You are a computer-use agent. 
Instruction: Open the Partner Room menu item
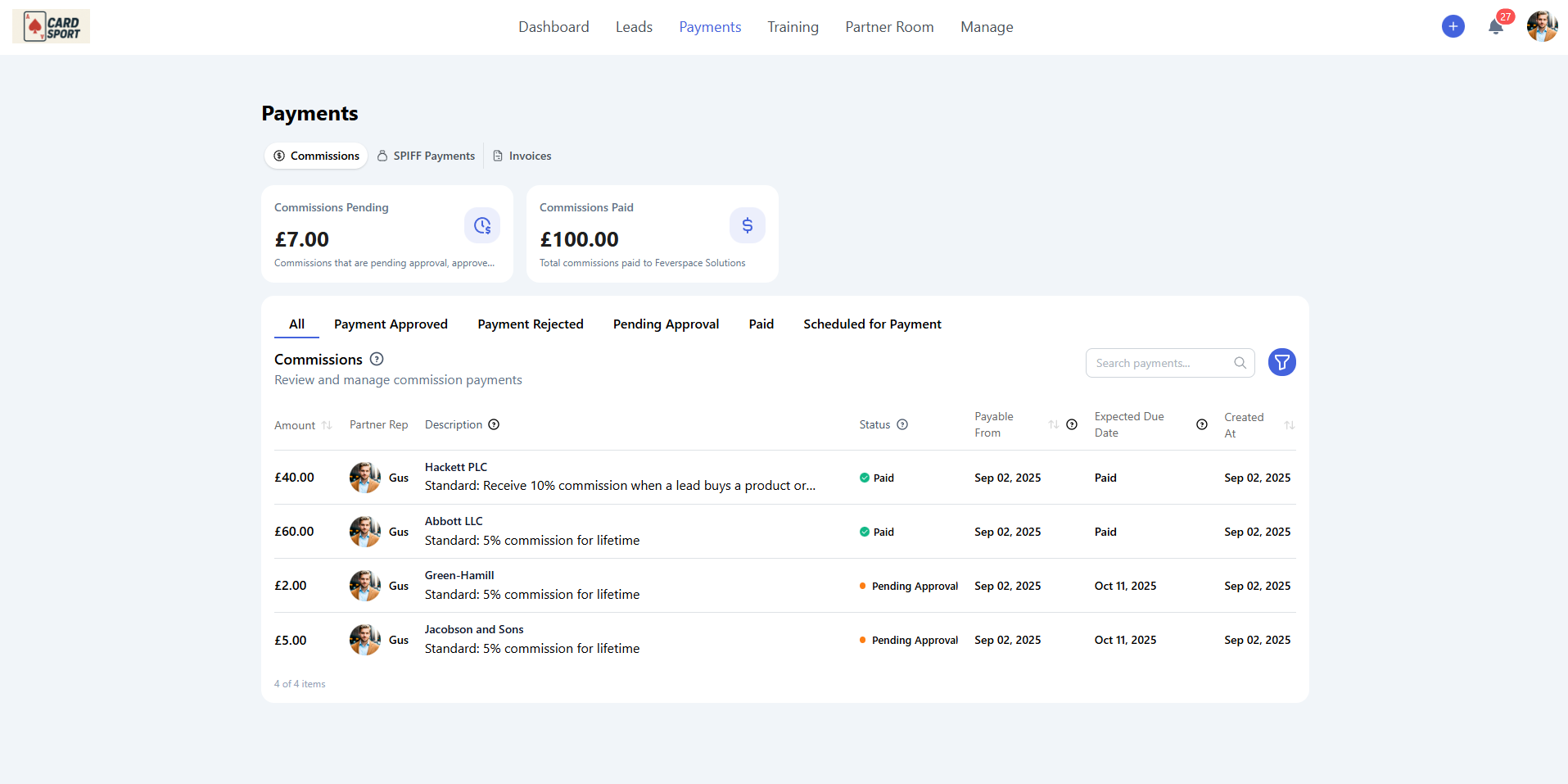point(889,27)
